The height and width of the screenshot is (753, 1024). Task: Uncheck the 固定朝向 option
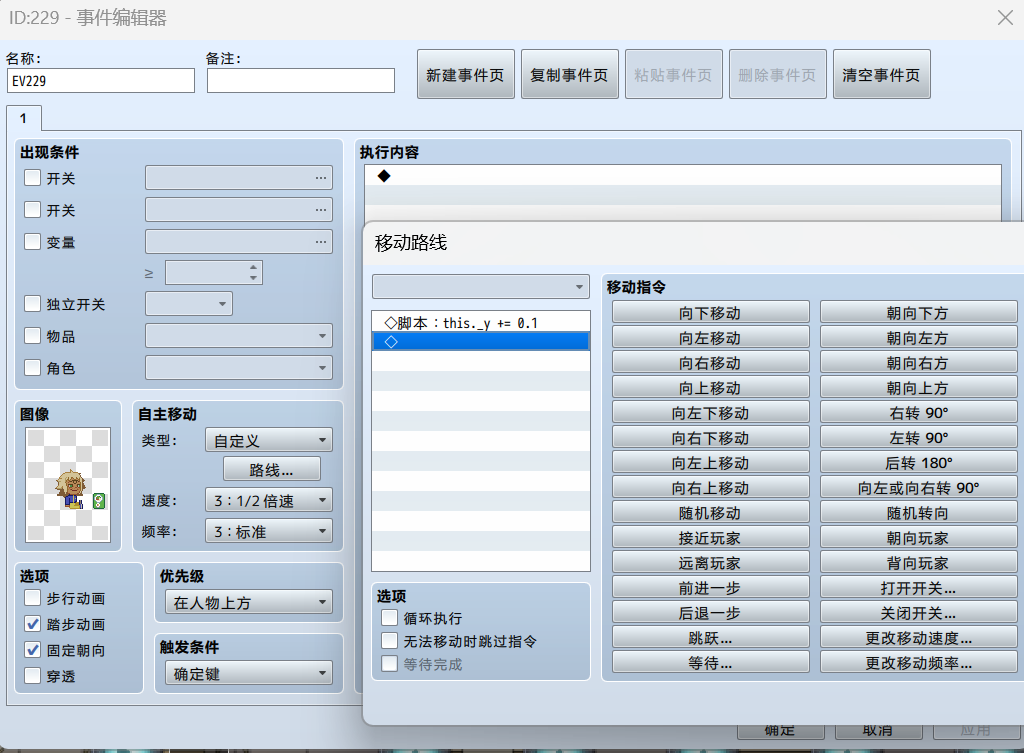coord(32,650)
